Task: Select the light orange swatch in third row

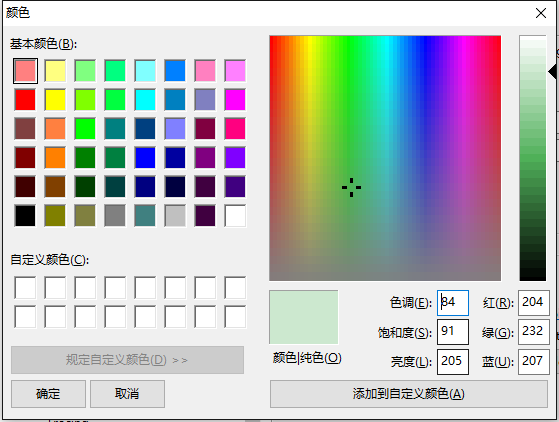Action: [55, 129]
